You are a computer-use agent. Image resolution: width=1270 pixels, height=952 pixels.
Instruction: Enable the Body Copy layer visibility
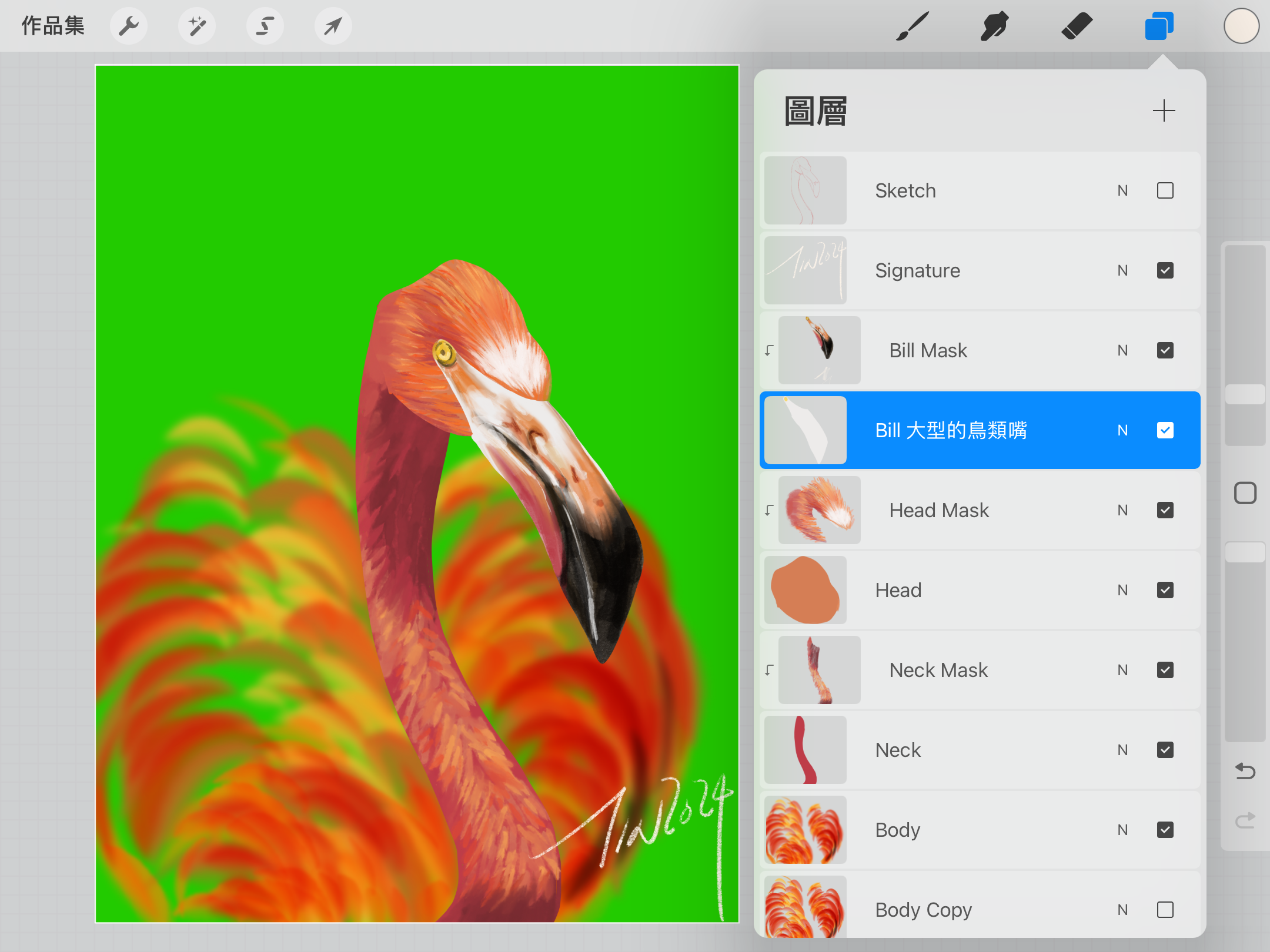point(1165,910)
